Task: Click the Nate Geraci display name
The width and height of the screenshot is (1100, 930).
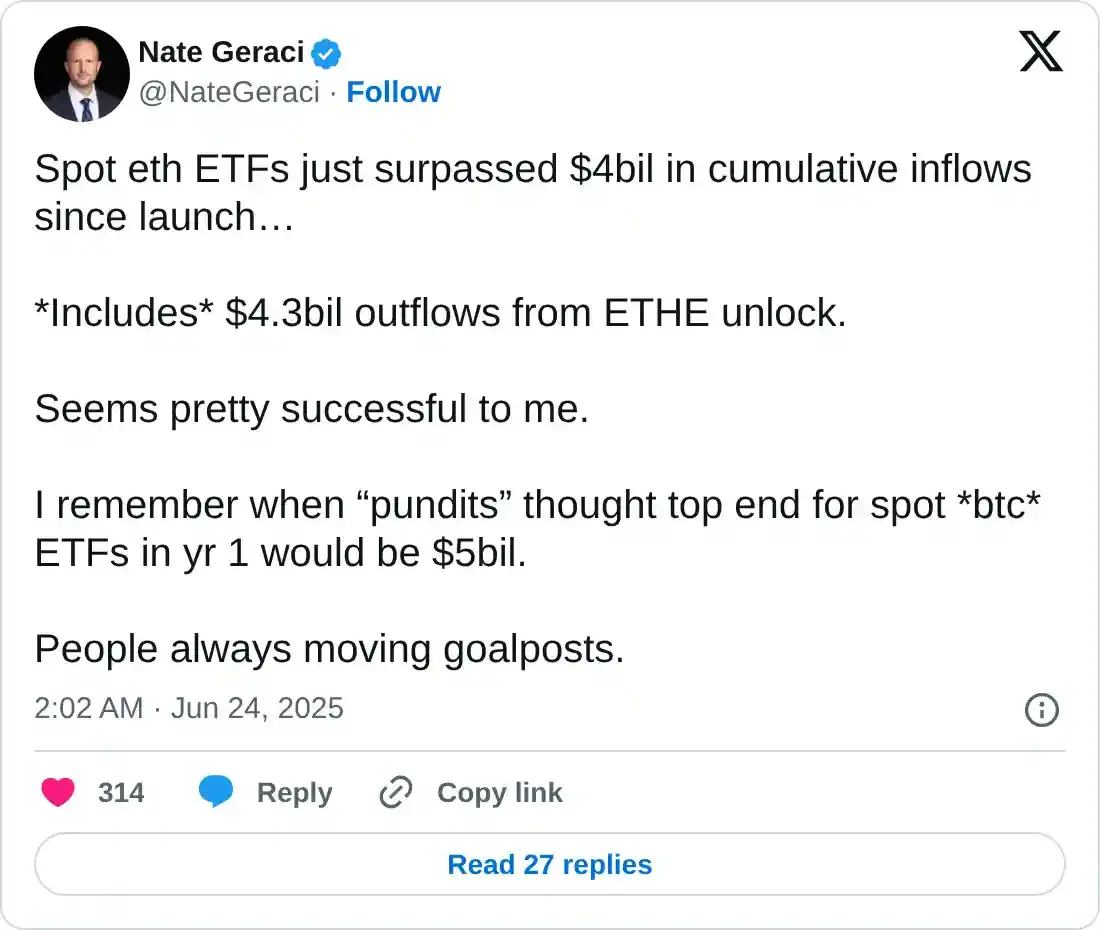Action: pyautogui.click(x=221, y=51)
